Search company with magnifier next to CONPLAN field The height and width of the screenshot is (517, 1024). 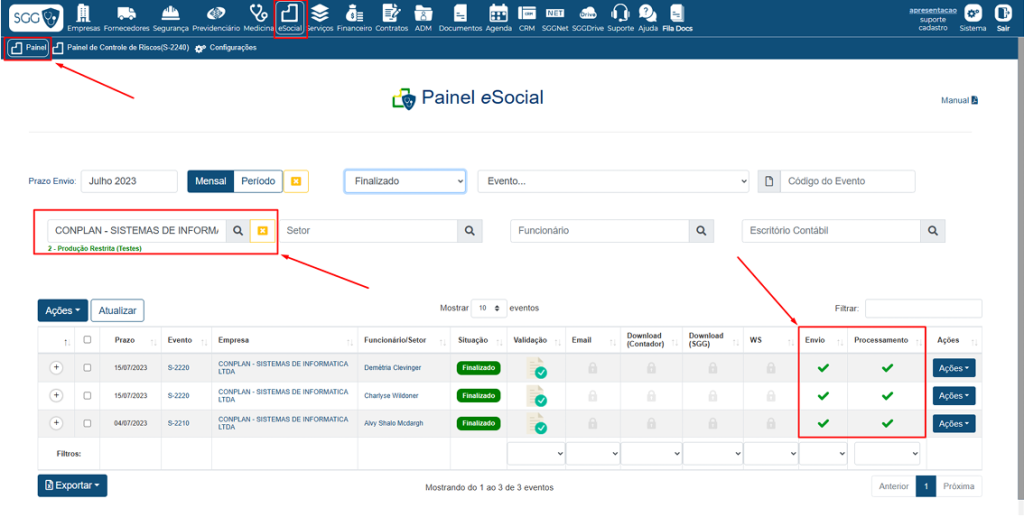click(238, 230)
